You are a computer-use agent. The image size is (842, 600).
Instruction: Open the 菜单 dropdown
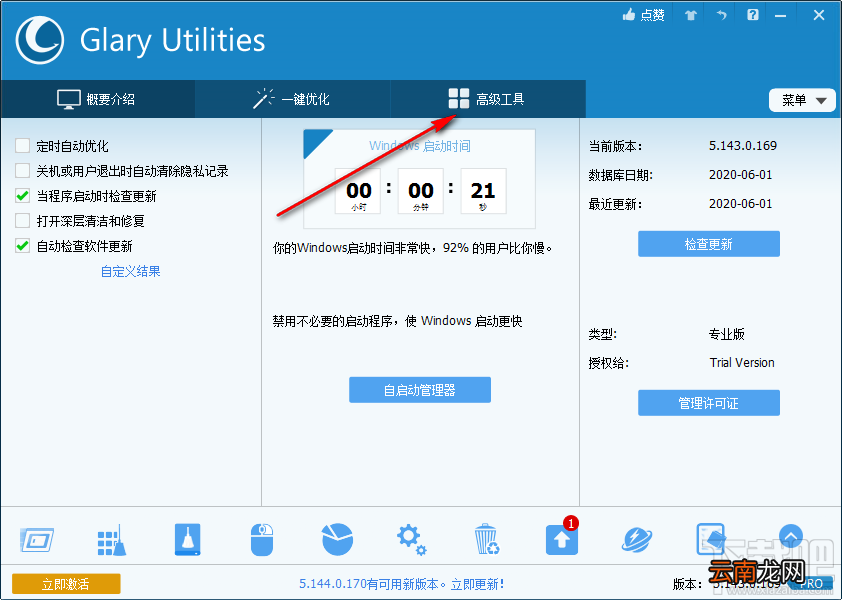coord(802,100)
